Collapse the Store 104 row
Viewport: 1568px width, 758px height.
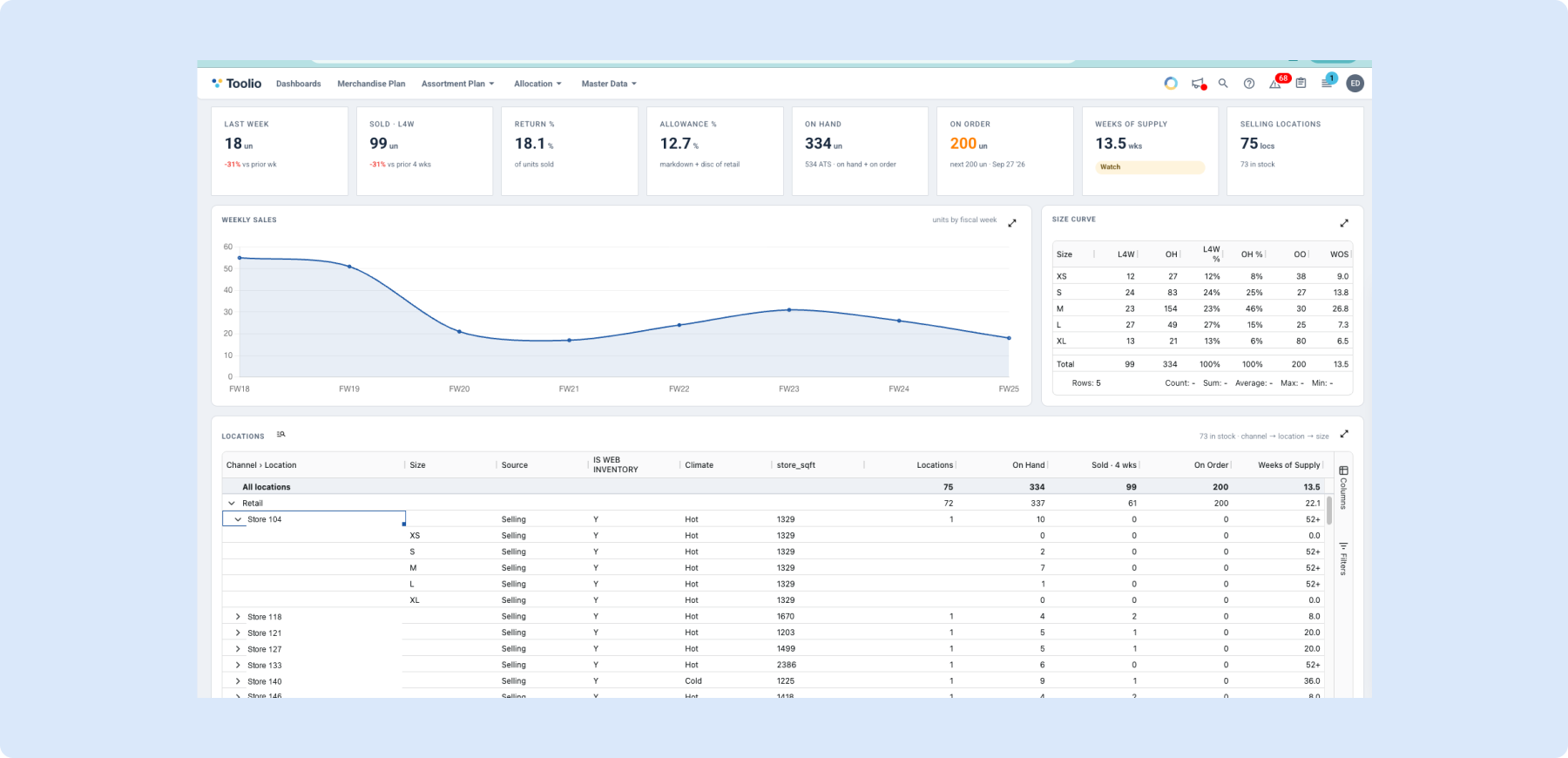tap(238, 519)
